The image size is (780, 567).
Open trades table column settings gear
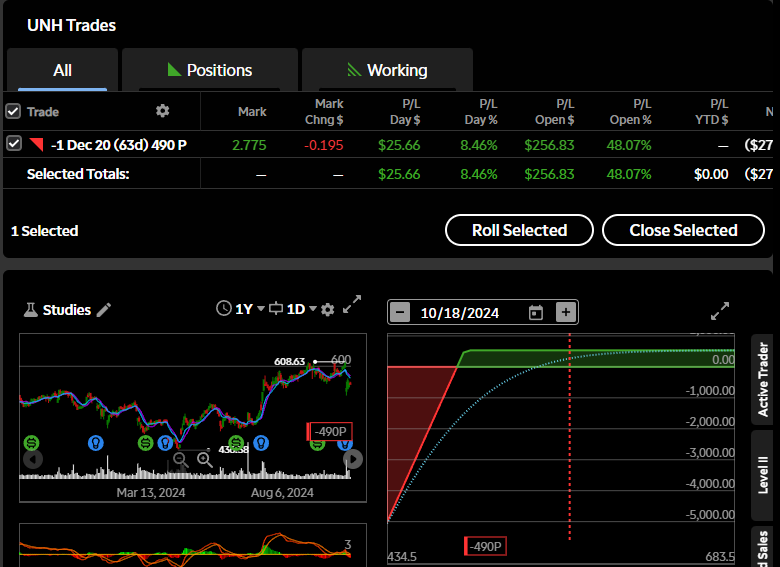click(x=163, y=110)
